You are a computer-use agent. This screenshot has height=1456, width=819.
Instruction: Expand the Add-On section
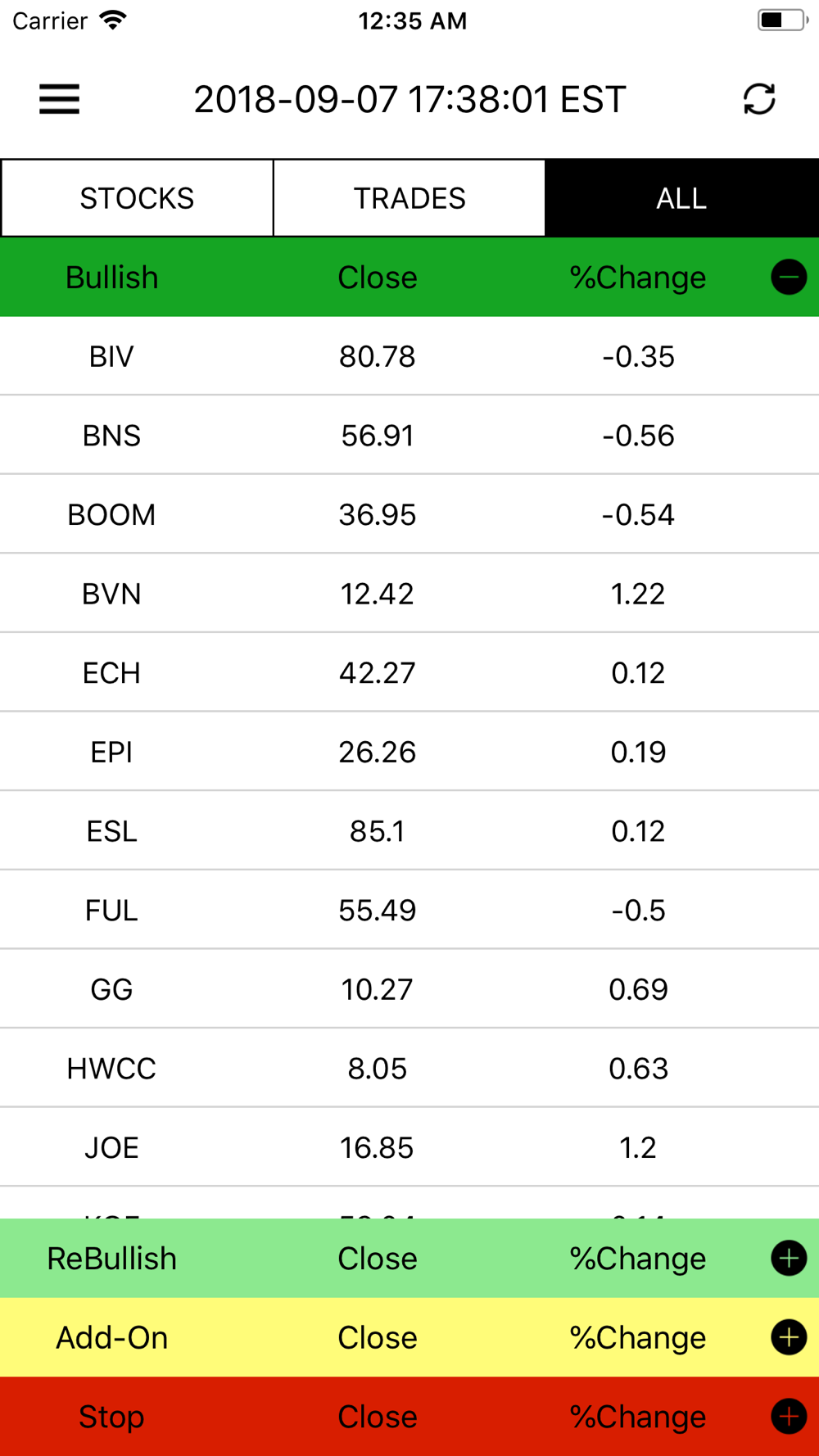point(789,1338)
